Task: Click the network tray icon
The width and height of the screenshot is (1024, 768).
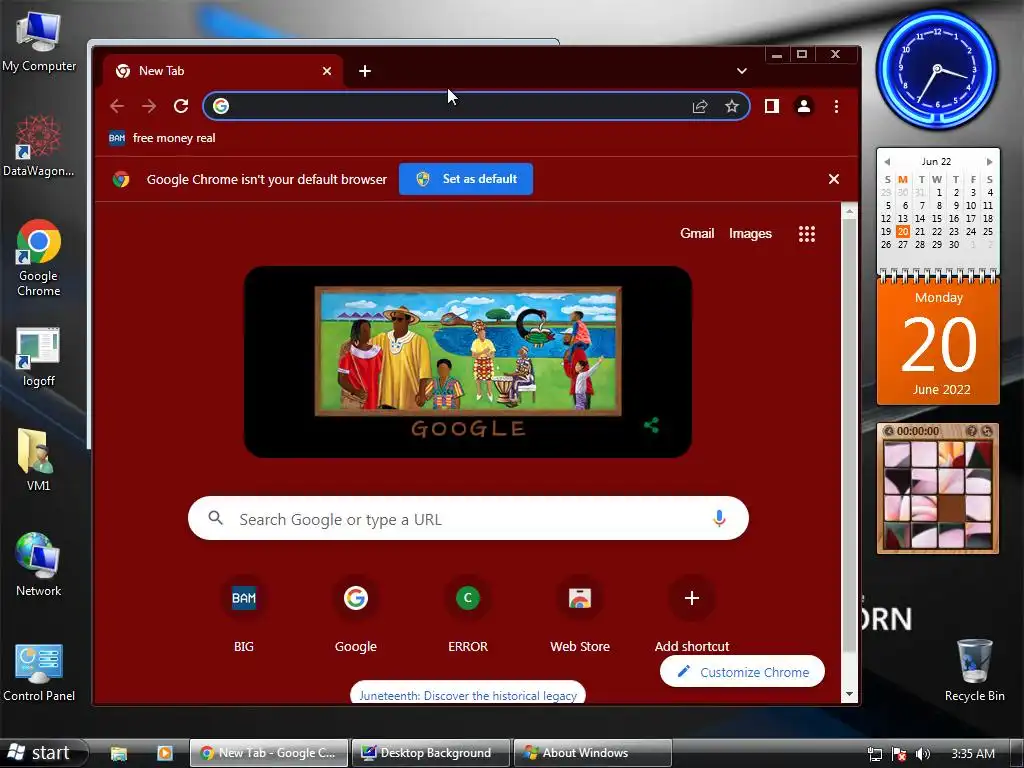Action: [874, 754]
